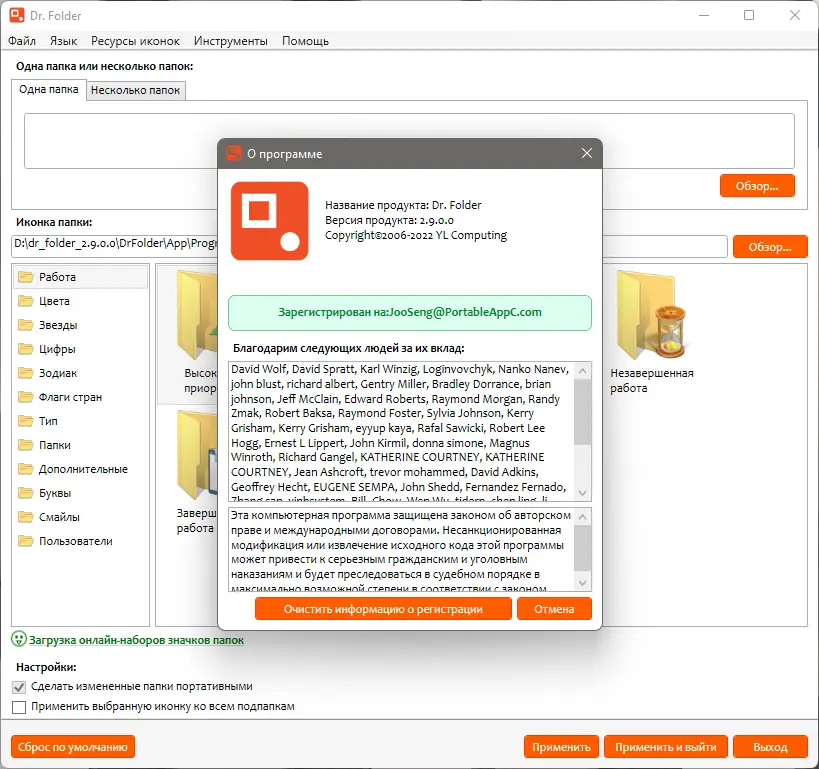The width and height of the screenshot is (819, 769).
Task: Click Обзор button next to icon path
Action: tap(770, 247)
